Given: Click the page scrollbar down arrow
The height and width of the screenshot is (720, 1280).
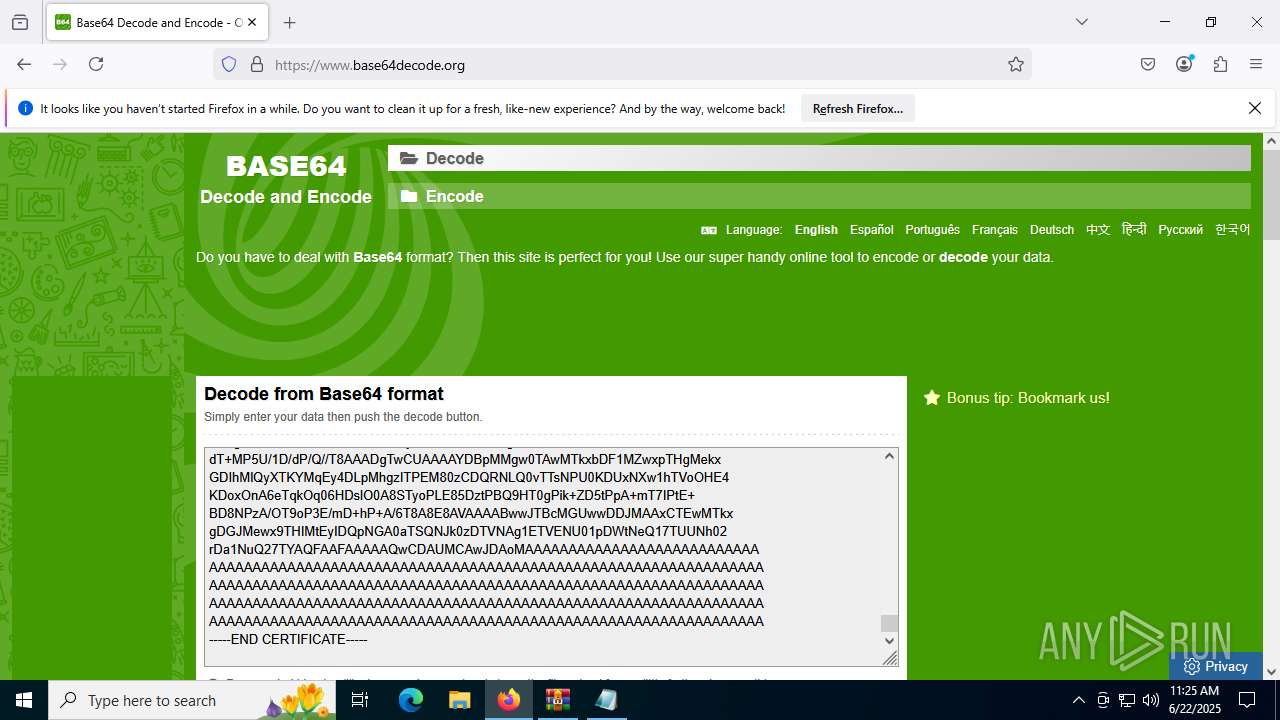Looking at the screenshot, I should point(1271,672).
